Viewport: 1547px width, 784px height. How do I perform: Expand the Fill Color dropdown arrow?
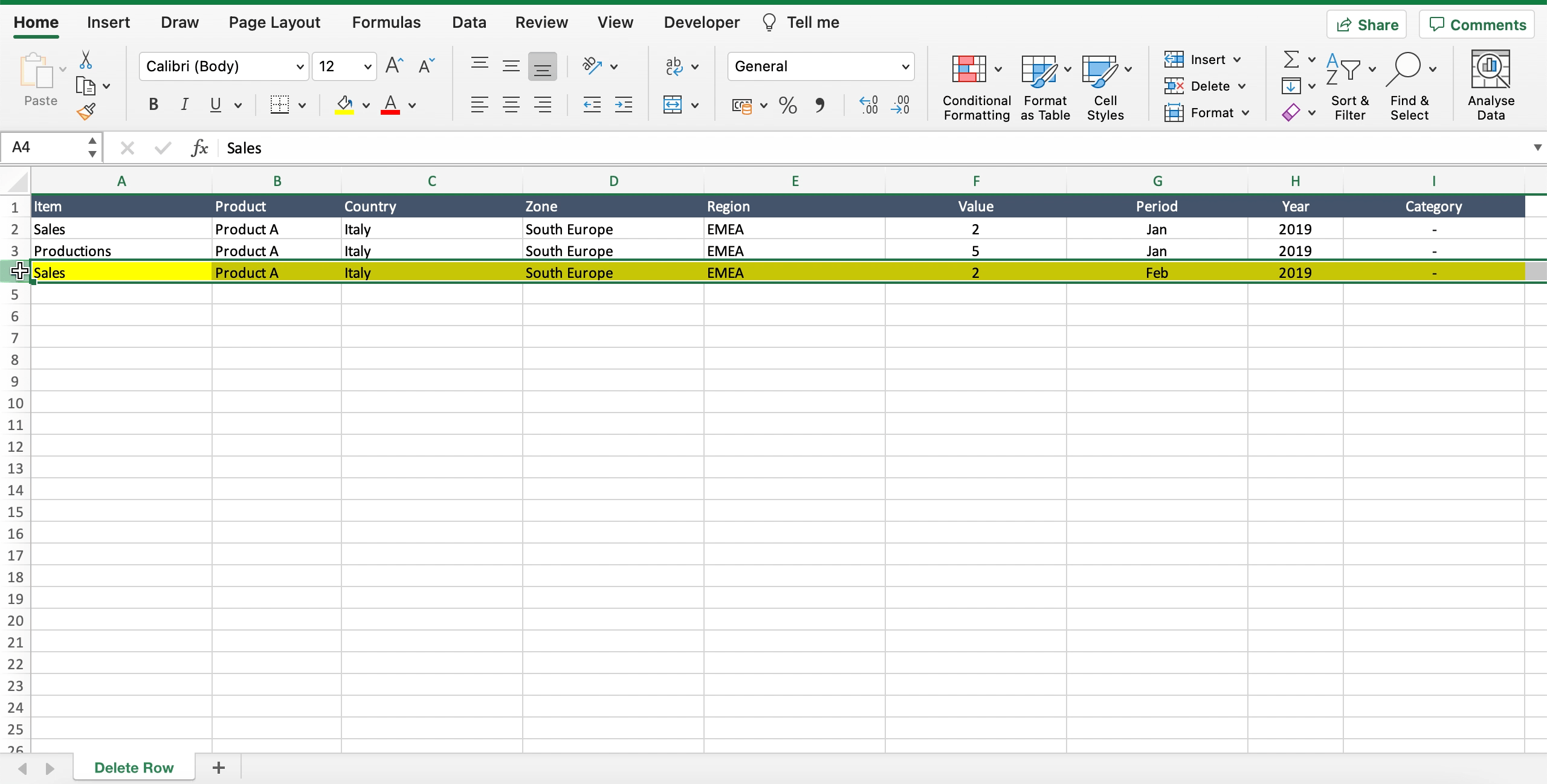pos(367,104)
